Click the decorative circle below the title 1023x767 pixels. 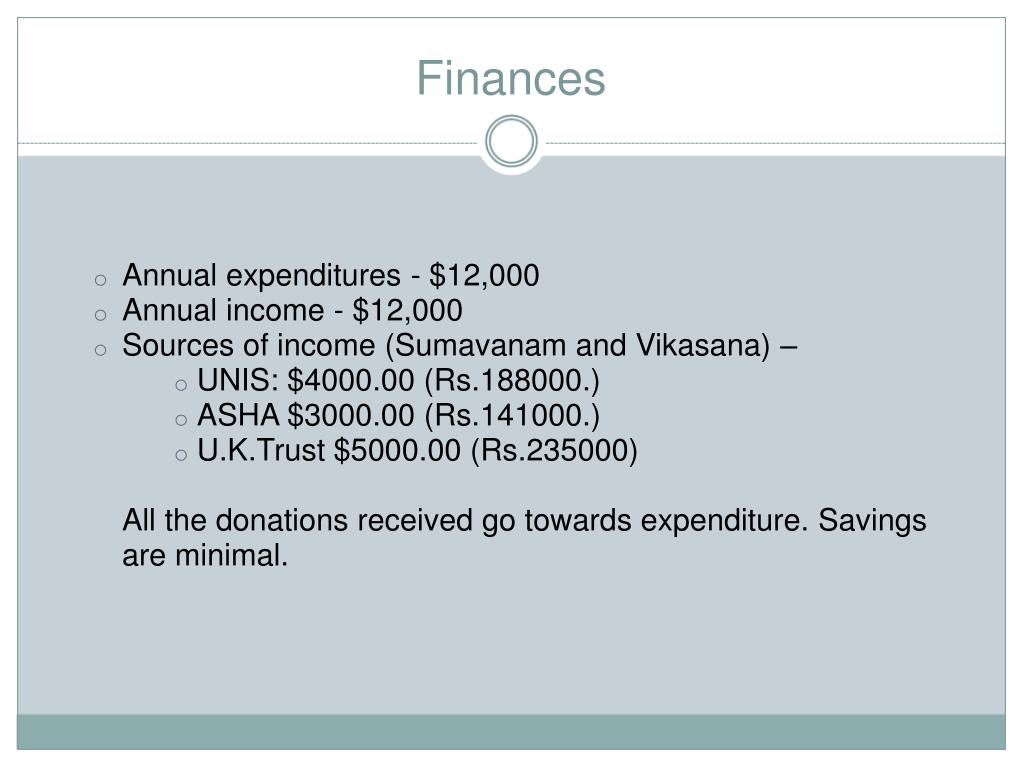[x=512, y=142]
